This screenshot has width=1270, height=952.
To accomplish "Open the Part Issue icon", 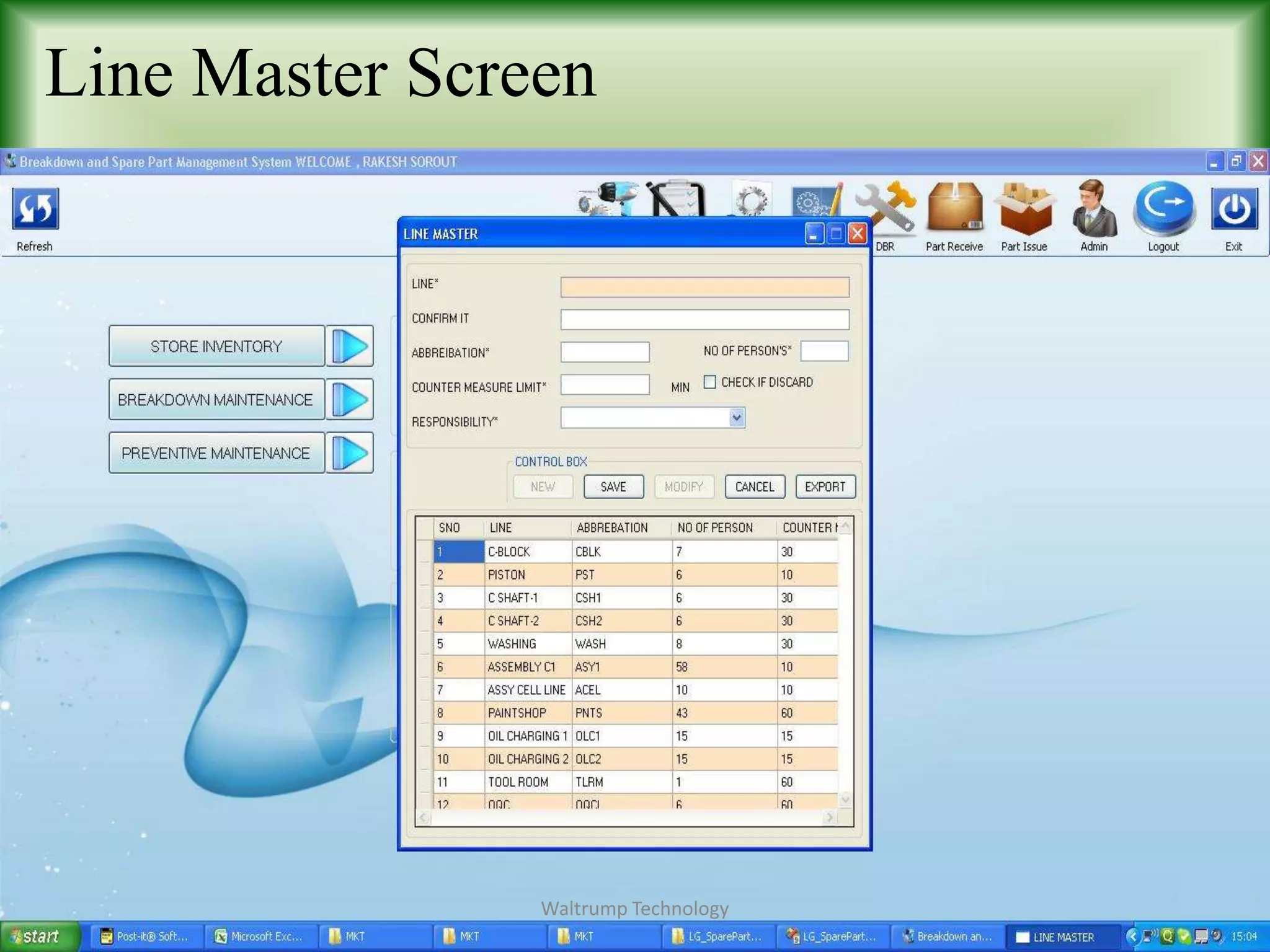I will click(1024, 208).
